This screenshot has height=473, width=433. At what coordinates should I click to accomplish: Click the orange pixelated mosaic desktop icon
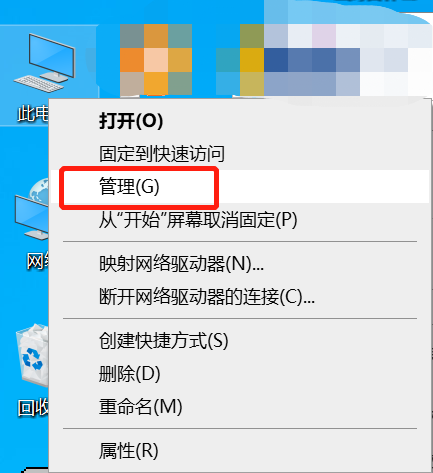[156, 59]
